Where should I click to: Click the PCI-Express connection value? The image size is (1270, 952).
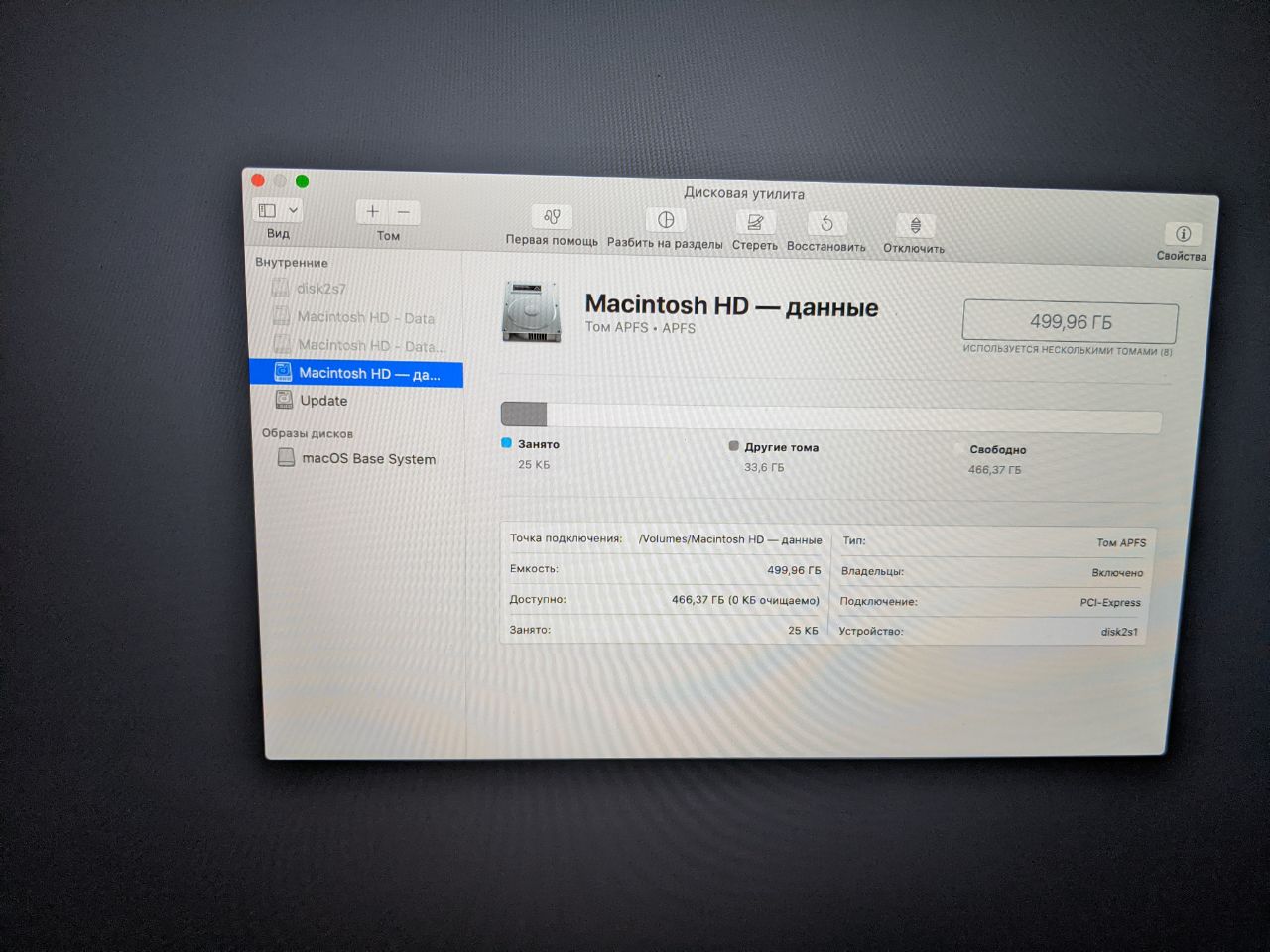pos(1110,603)
